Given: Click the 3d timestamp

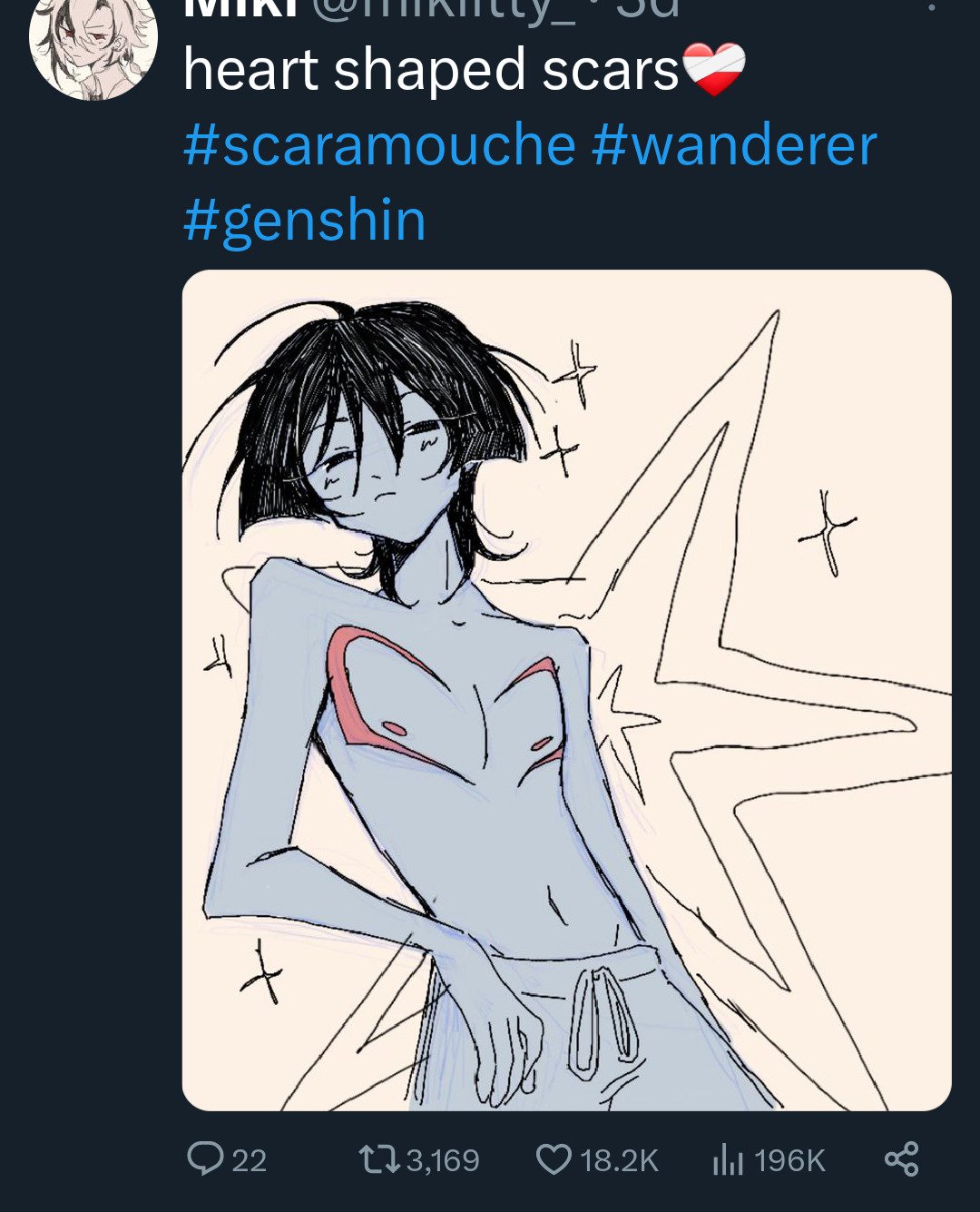Looking at the screenshot, I should click(648, 7).
